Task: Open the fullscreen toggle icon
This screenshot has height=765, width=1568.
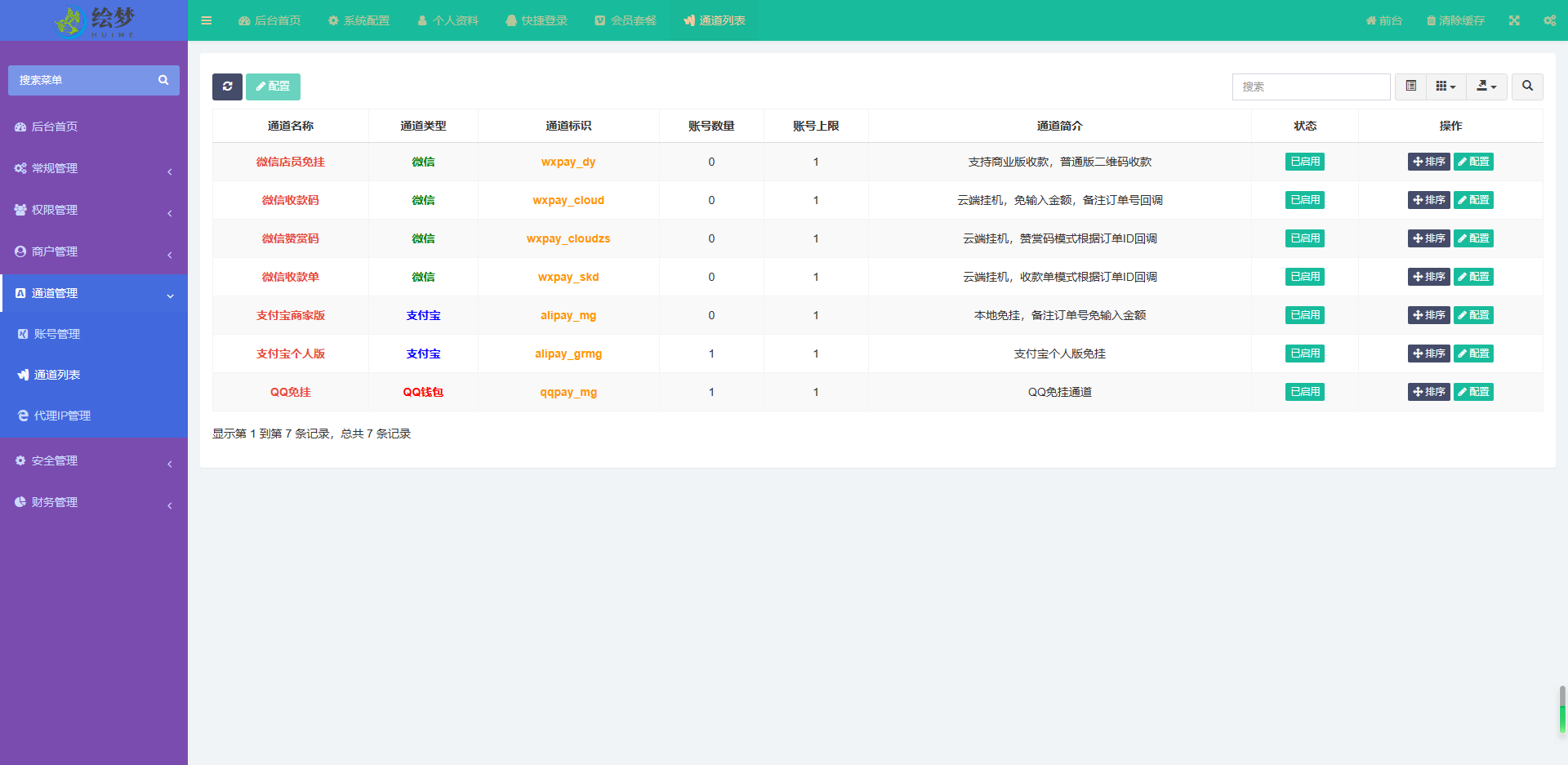Action: pos(1514,20)
